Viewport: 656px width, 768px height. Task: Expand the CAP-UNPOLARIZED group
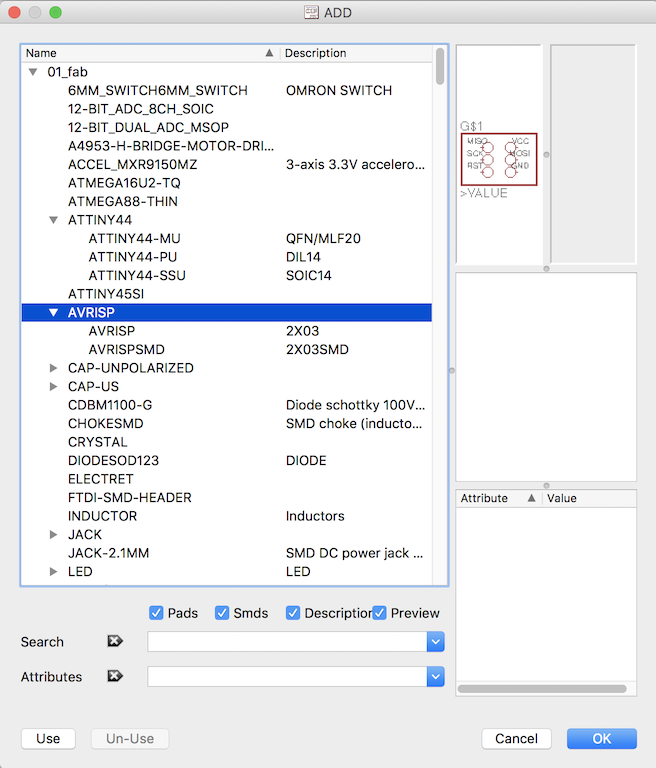(53, 368)
